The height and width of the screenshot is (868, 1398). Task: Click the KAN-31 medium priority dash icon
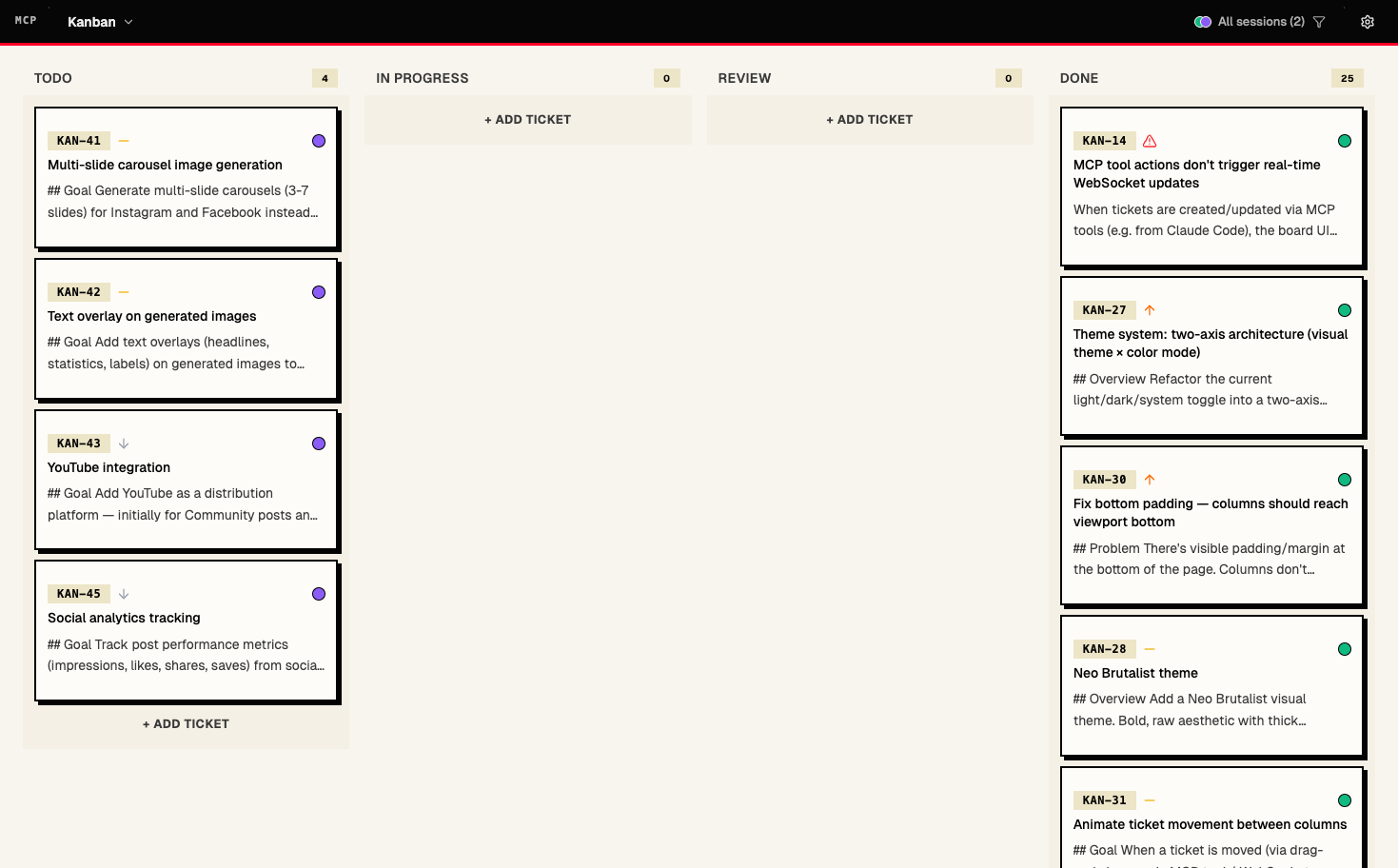point(1150,800)
